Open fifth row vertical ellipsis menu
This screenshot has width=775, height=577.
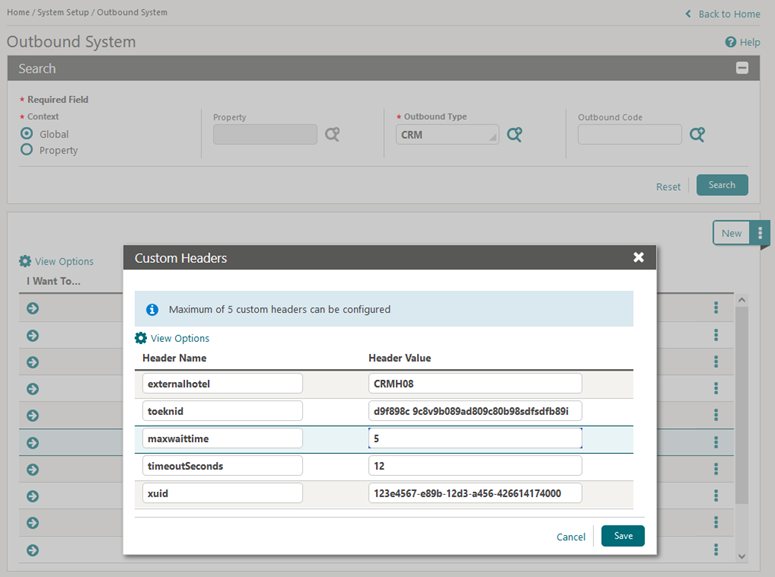tap(716, 415)
